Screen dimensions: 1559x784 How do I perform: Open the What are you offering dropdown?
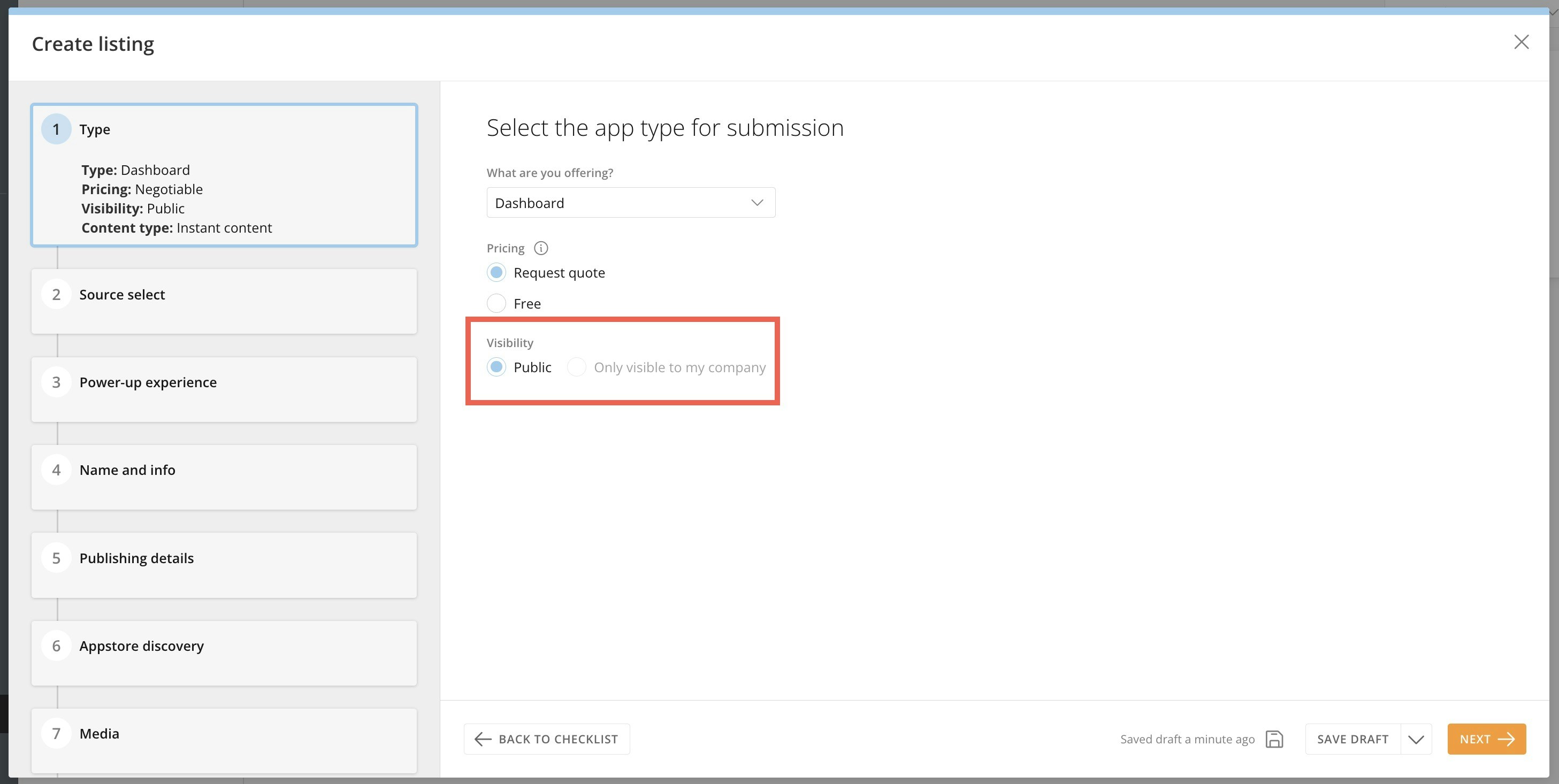point(631,203)
